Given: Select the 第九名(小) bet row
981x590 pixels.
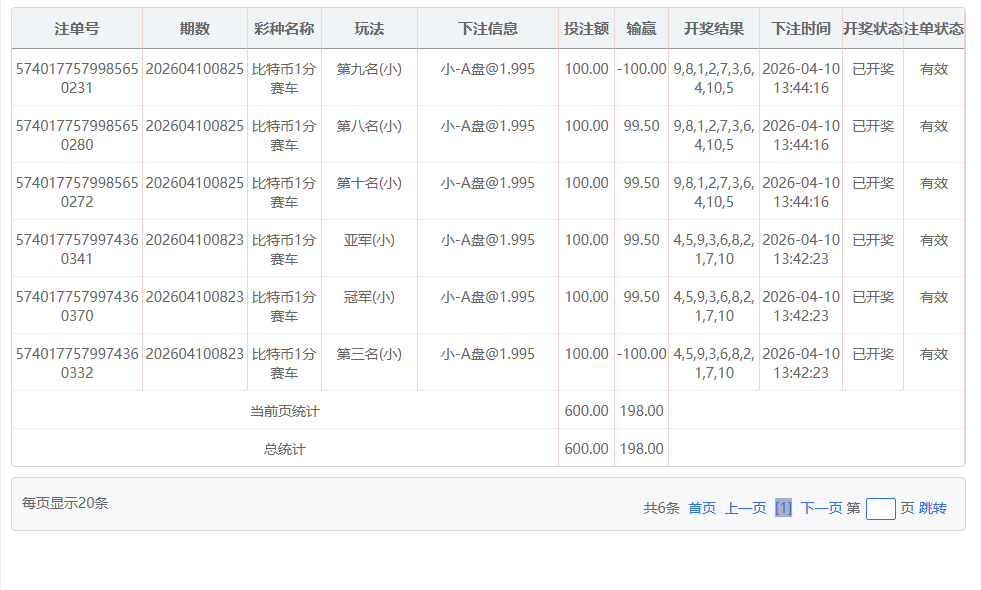Looking at the screenshot, I should coord(369,70).
